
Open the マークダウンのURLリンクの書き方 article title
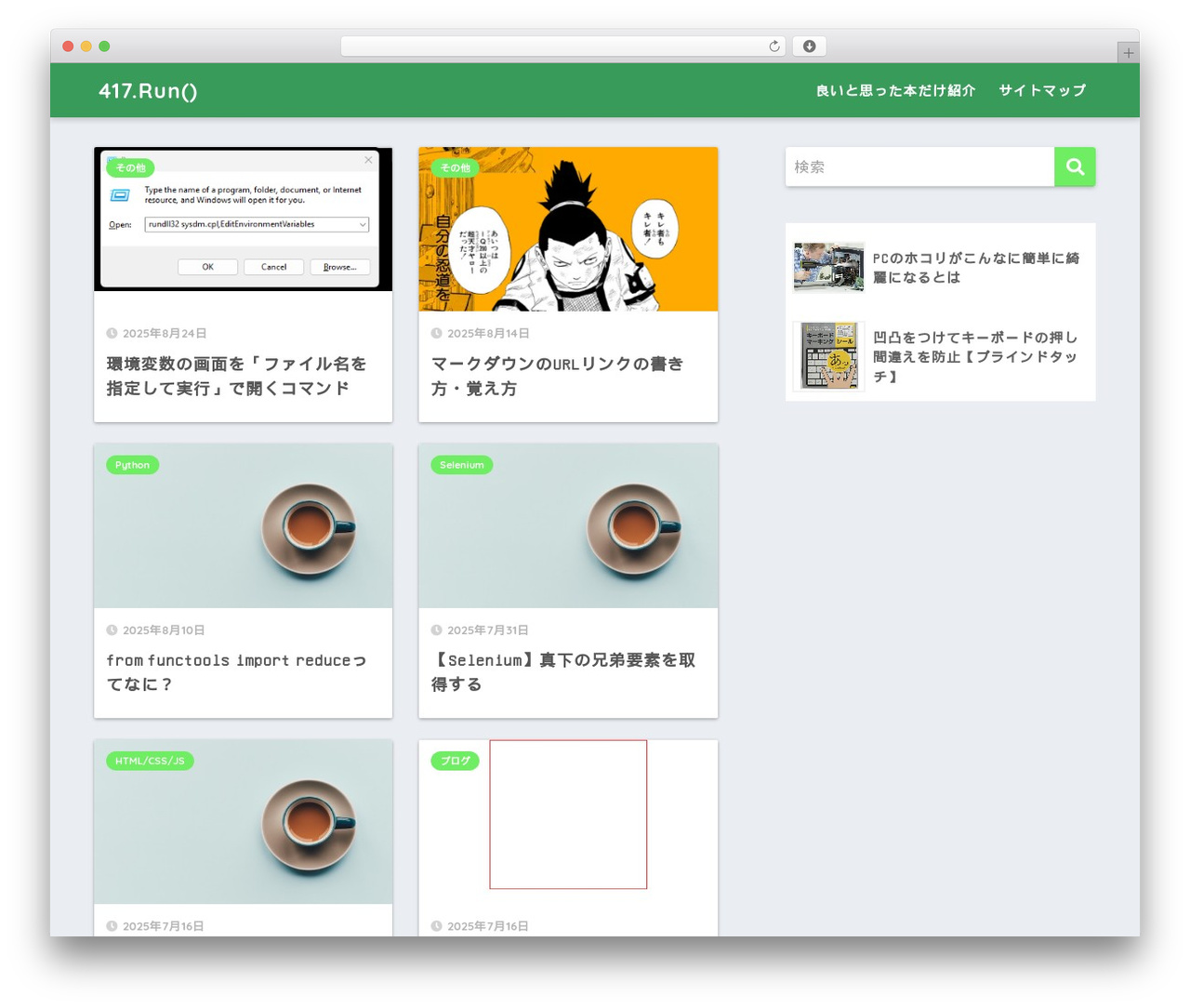[557, 376]
